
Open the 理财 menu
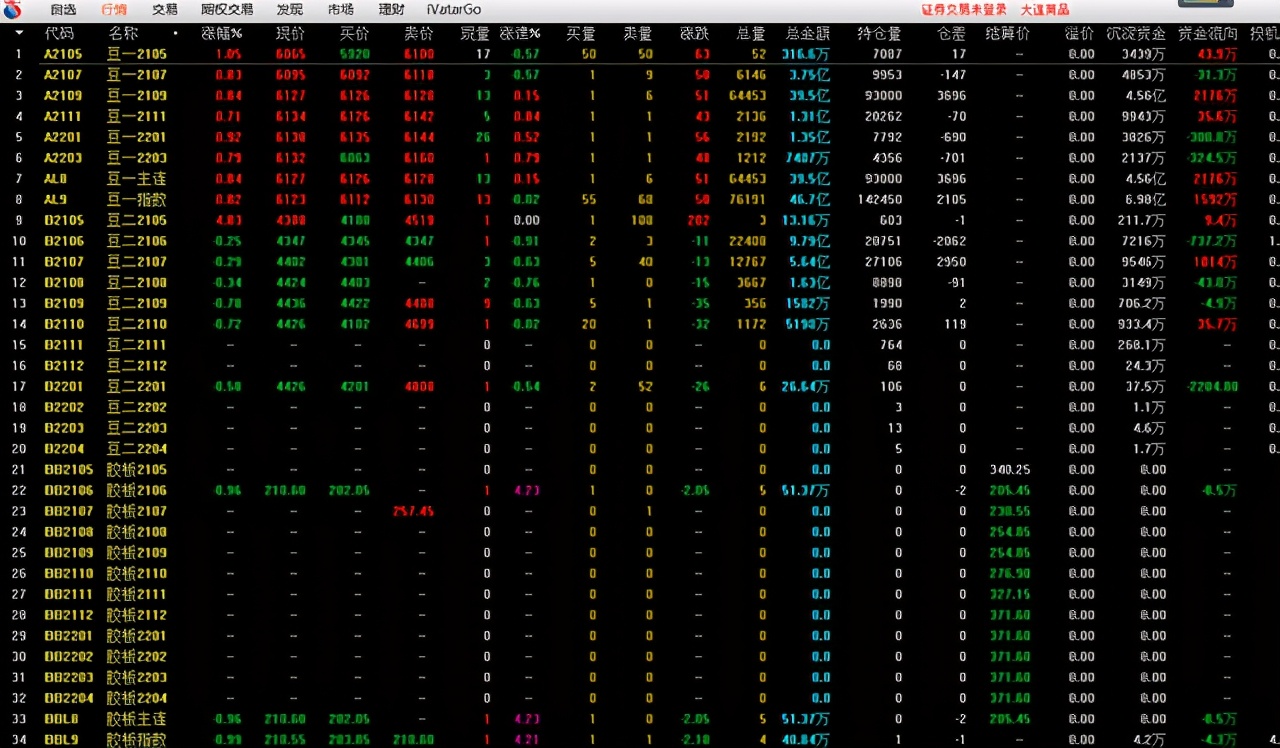pyautogui.click(x=392, y=10)
